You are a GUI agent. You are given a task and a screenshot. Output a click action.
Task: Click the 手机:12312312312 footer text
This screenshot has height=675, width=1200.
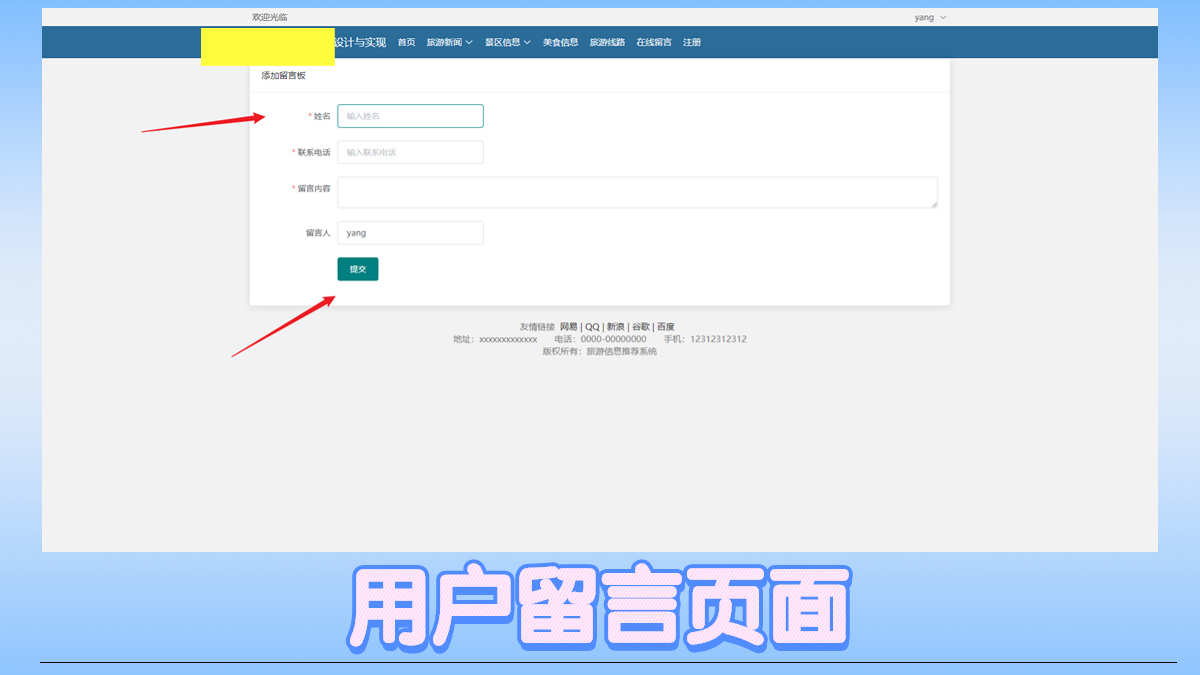point(705,339)
